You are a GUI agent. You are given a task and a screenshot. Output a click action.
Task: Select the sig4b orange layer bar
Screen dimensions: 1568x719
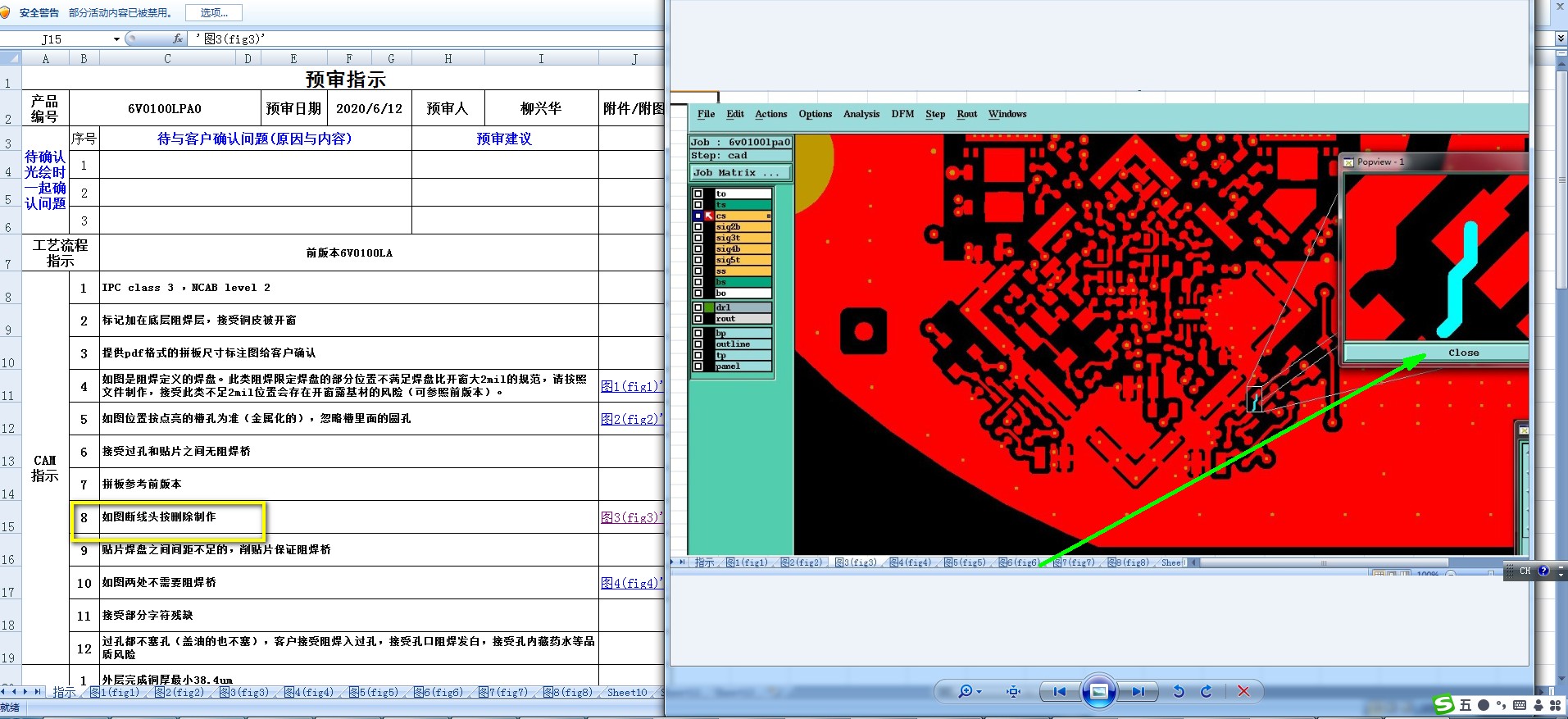pyautogui.click(x=743, y=249)
